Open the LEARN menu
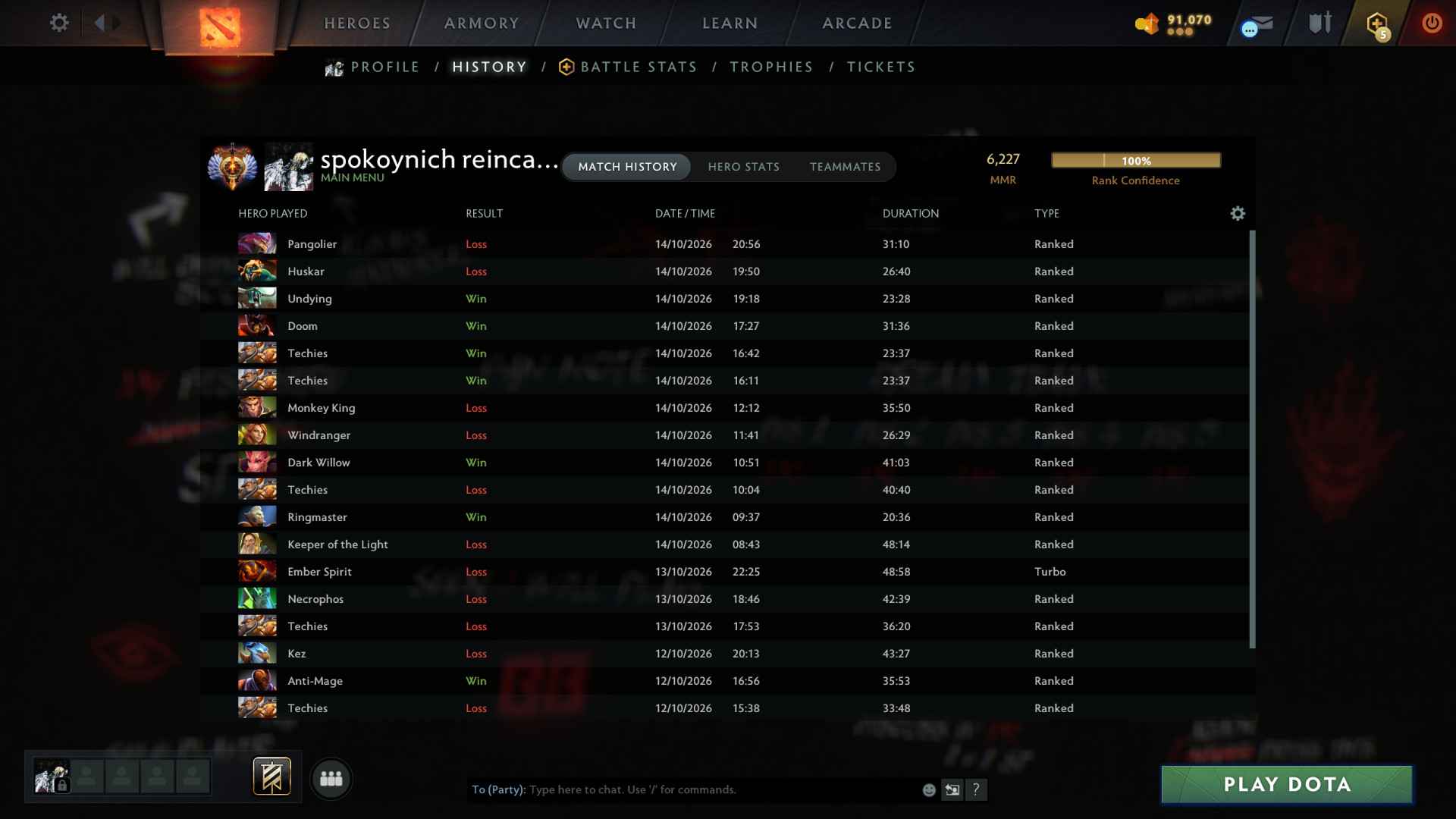Screen dimensions: 1456x819 (x=730, y=24)
